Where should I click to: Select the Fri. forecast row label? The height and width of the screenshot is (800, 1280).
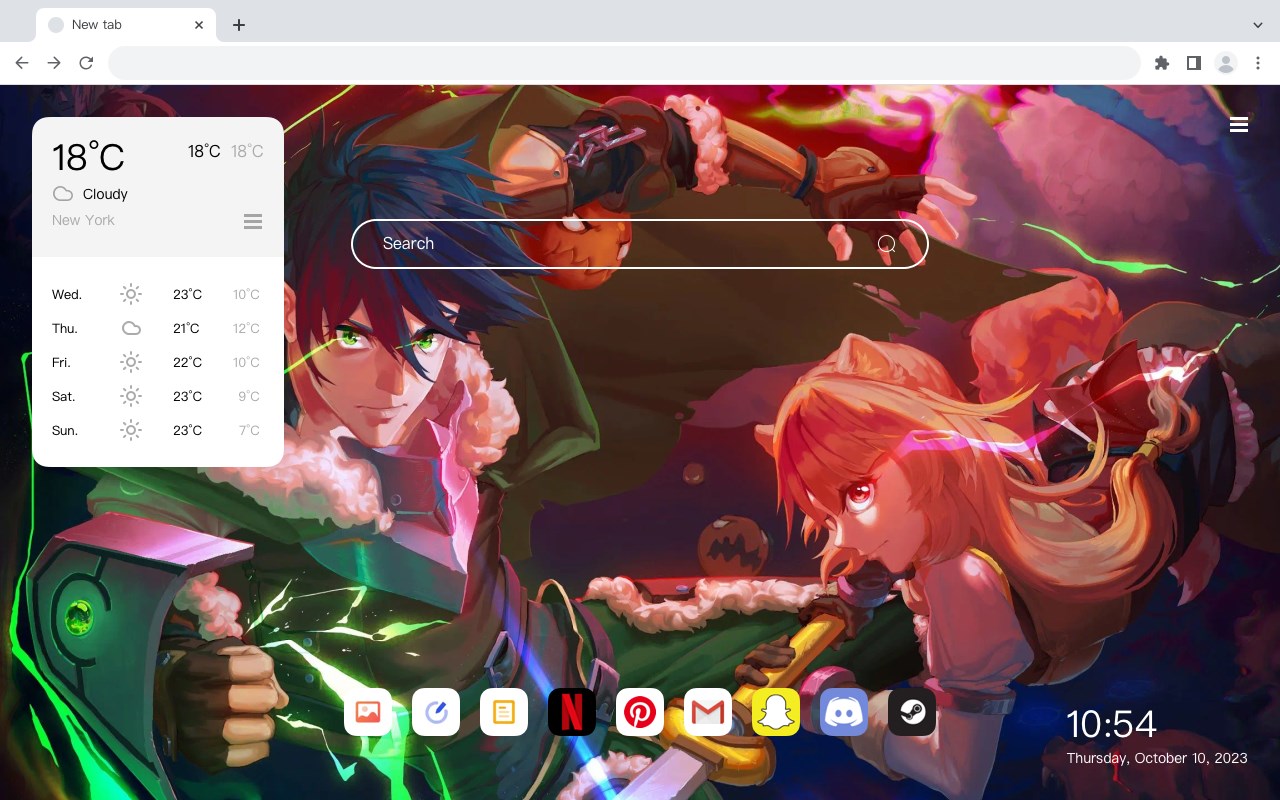pos(62,362)
